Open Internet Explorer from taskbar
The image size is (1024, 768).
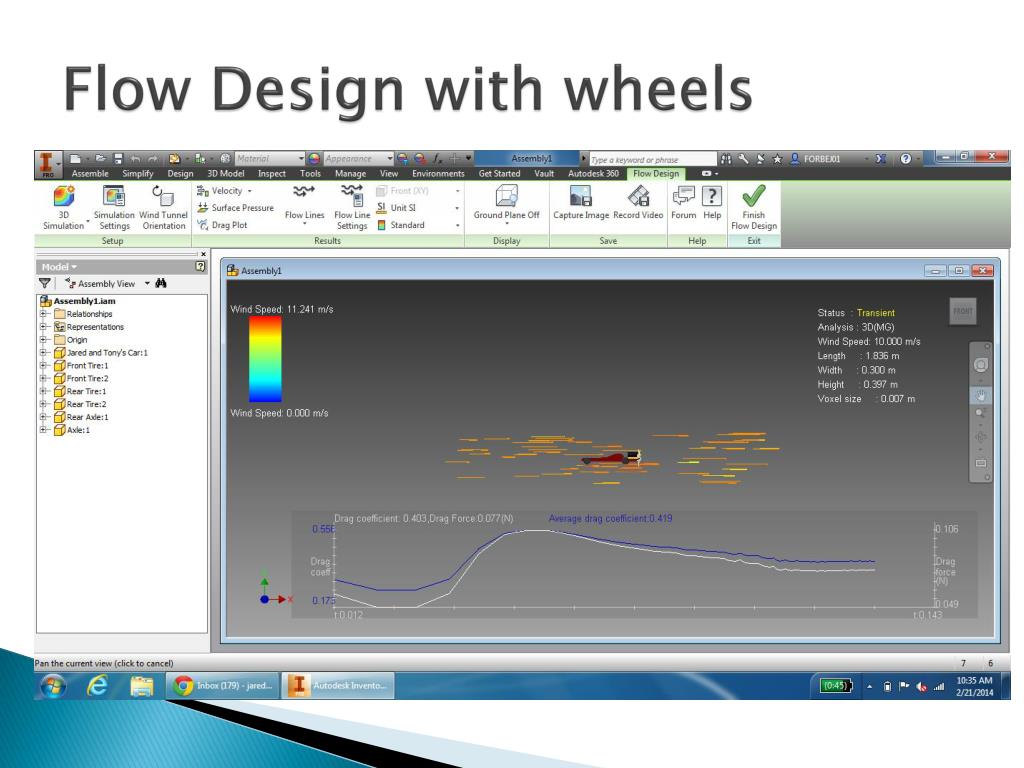[x=97, y=686]
